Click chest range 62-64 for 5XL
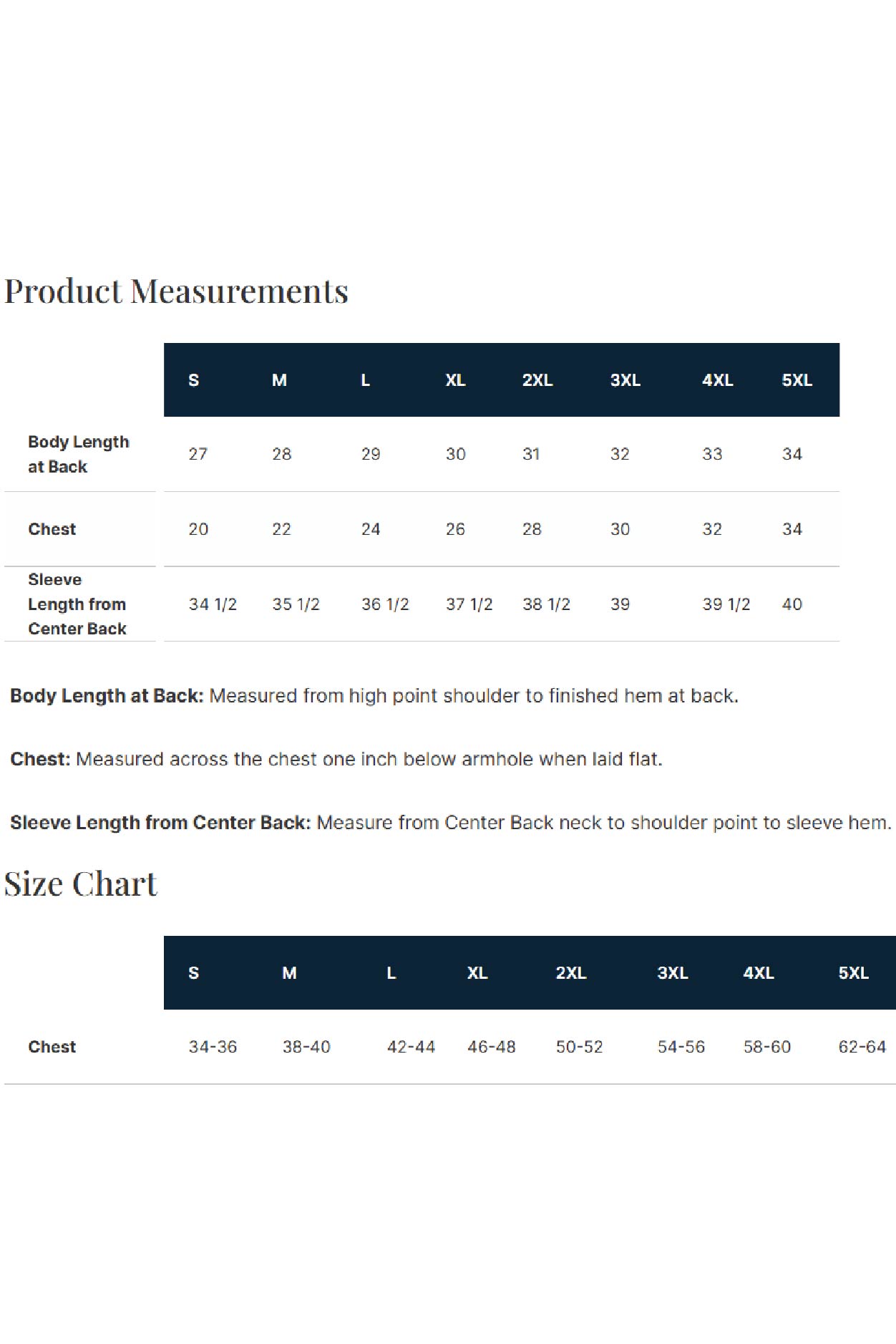The width and height of the screenshot is (896, 1344). click(862, 1047)
